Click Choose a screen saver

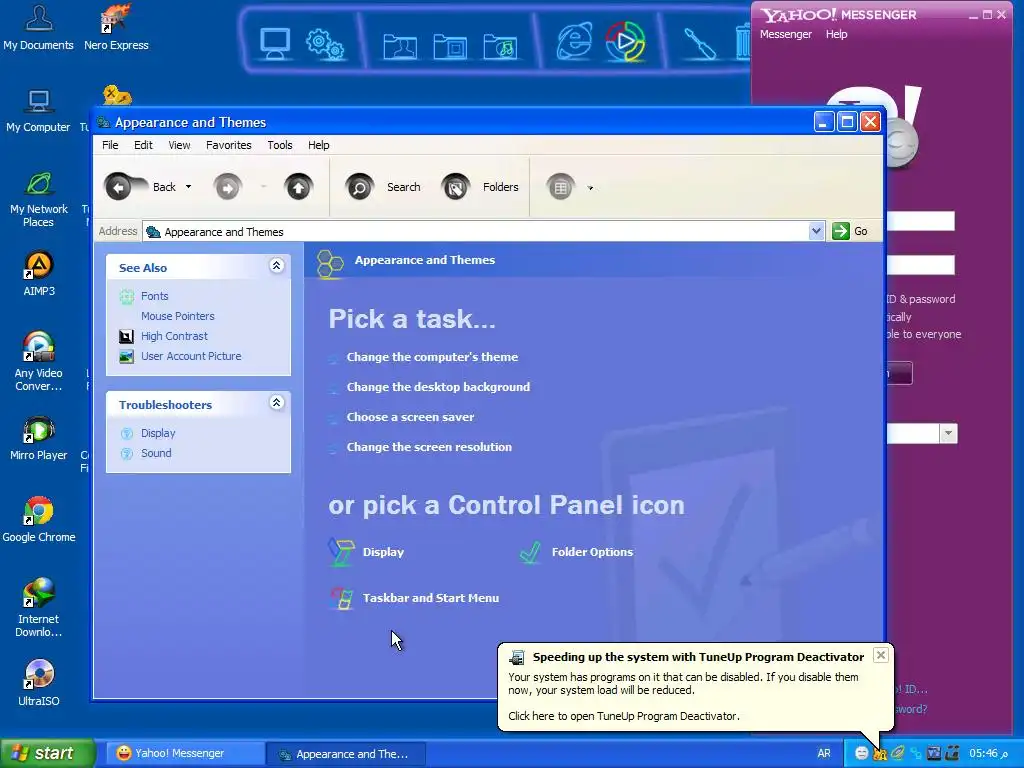[x=410, y=417]
